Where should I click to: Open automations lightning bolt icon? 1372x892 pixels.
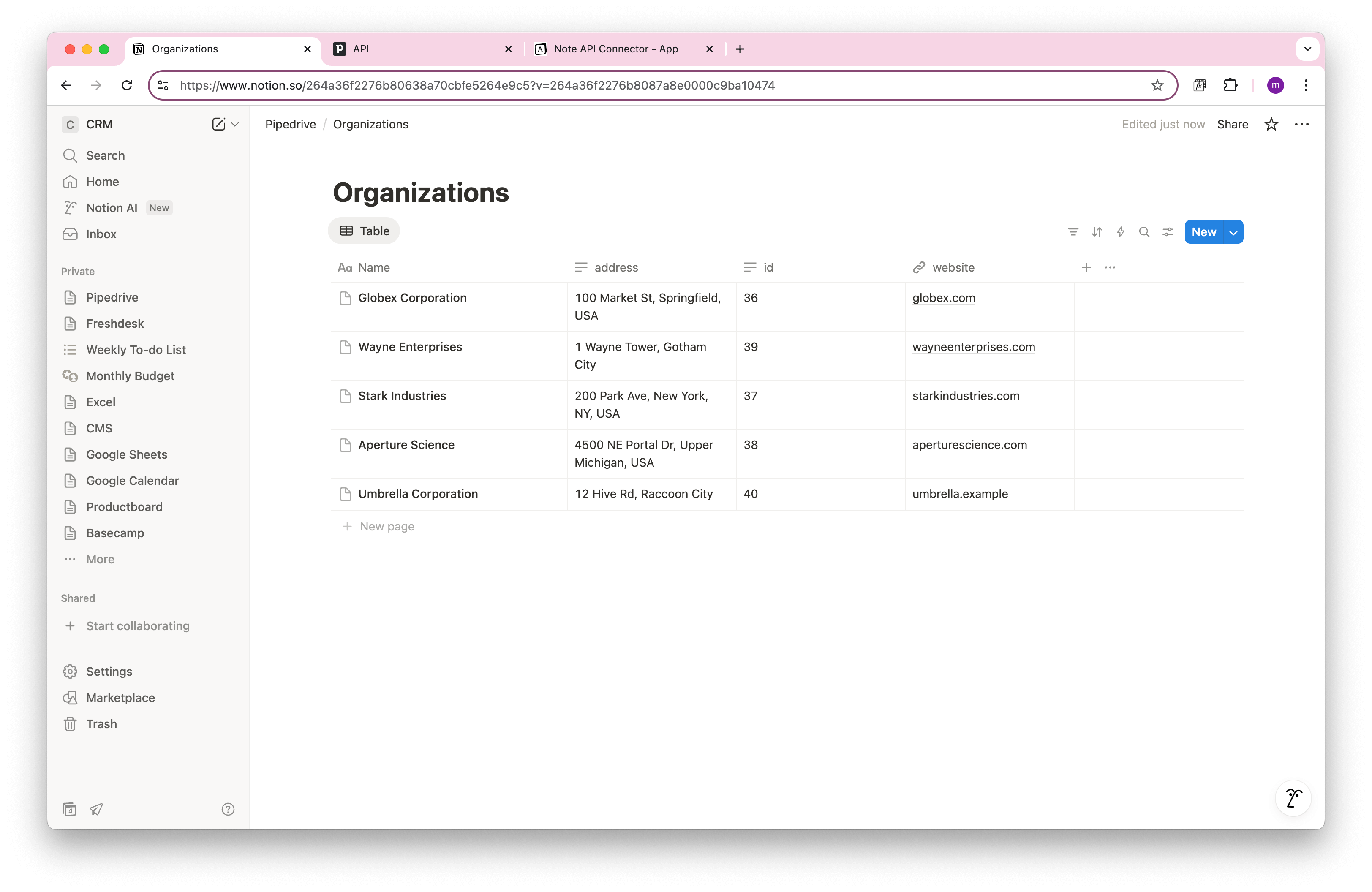1120,232
